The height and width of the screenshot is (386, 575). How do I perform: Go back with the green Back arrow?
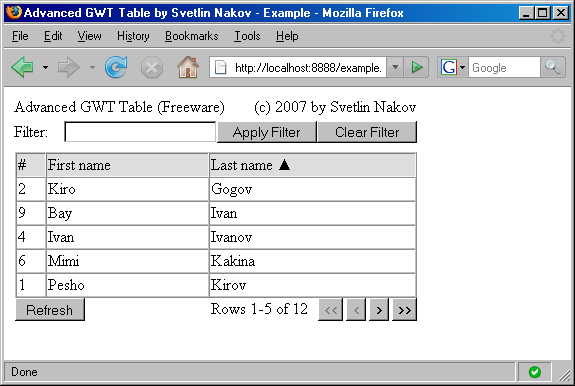point(23,67)
